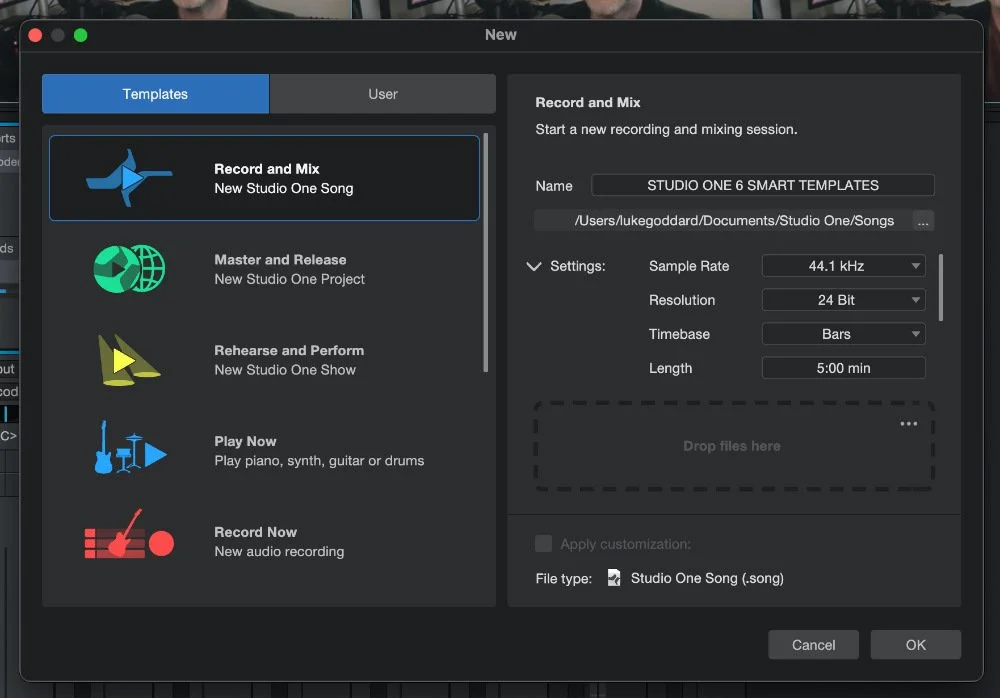The image size is (1000, 698).
Task: Click the song Name input field
Action: tap(763, 185)
